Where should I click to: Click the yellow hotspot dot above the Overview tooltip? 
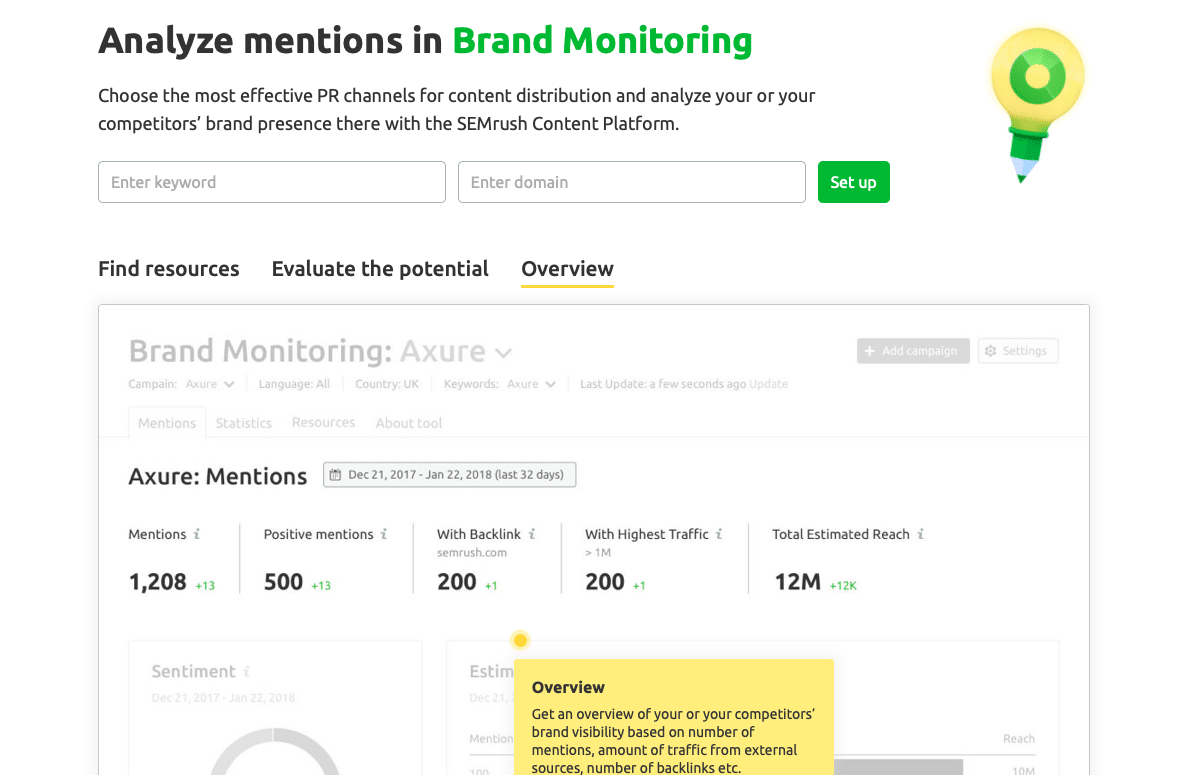[520, 640]
